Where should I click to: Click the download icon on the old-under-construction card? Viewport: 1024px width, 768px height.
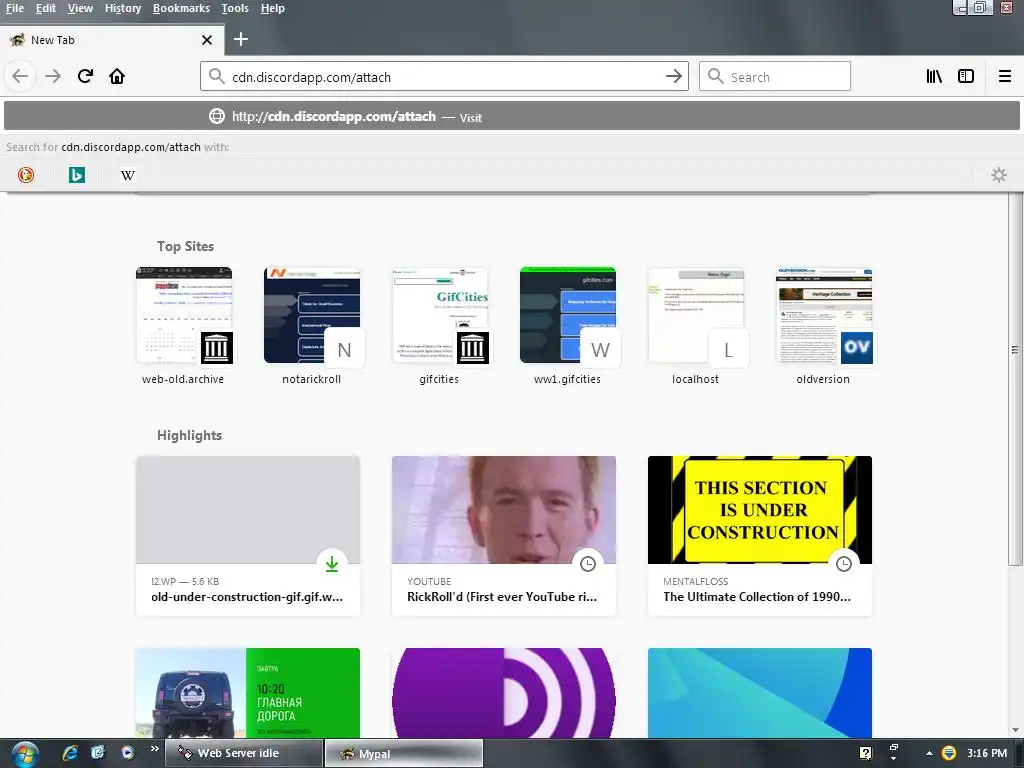pyautogui.click(x=332, y=564)
